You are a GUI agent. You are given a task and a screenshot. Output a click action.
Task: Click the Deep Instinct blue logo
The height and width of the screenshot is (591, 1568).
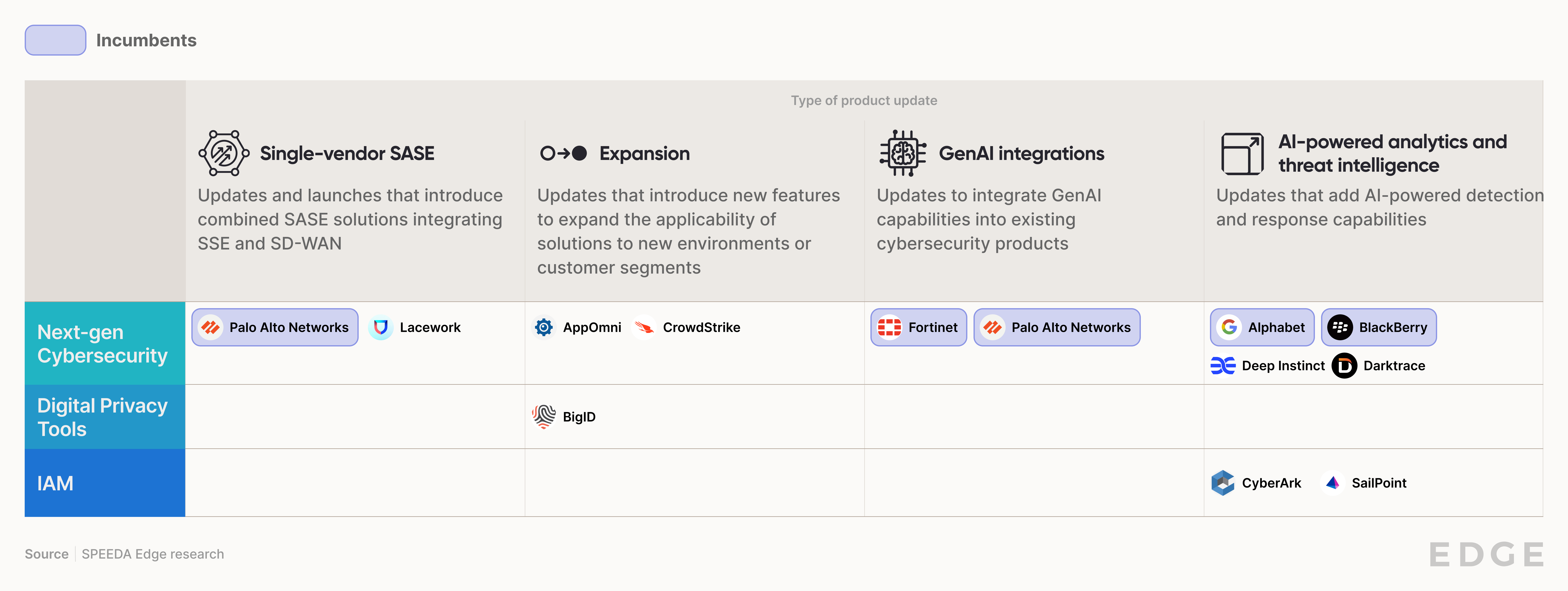pyautogui.click(x=1223, y=366)
